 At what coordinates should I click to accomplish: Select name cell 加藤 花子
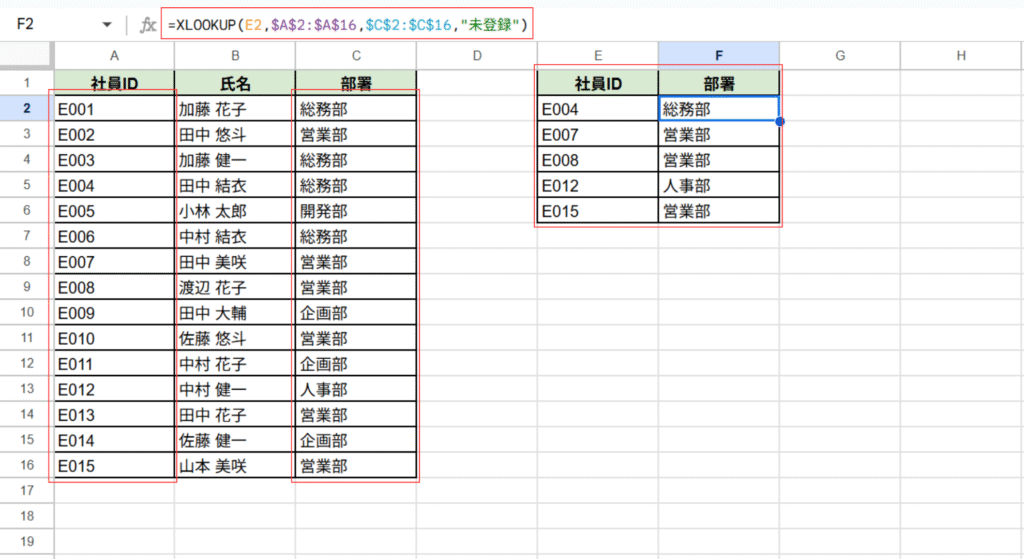(235, 109)
